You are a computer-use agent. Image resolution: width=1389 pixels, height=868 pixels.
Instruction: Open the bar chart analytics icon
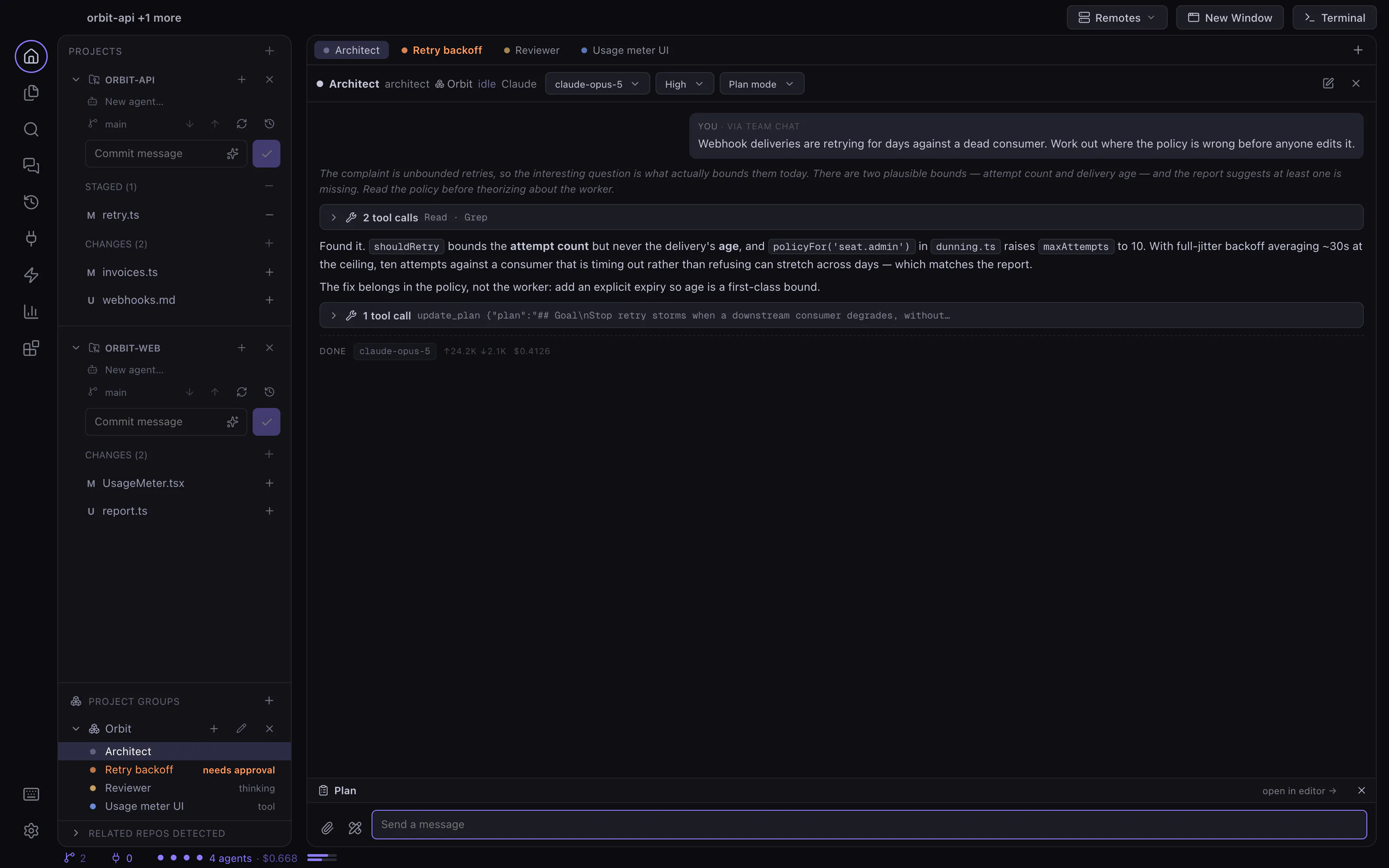point(31,312)
